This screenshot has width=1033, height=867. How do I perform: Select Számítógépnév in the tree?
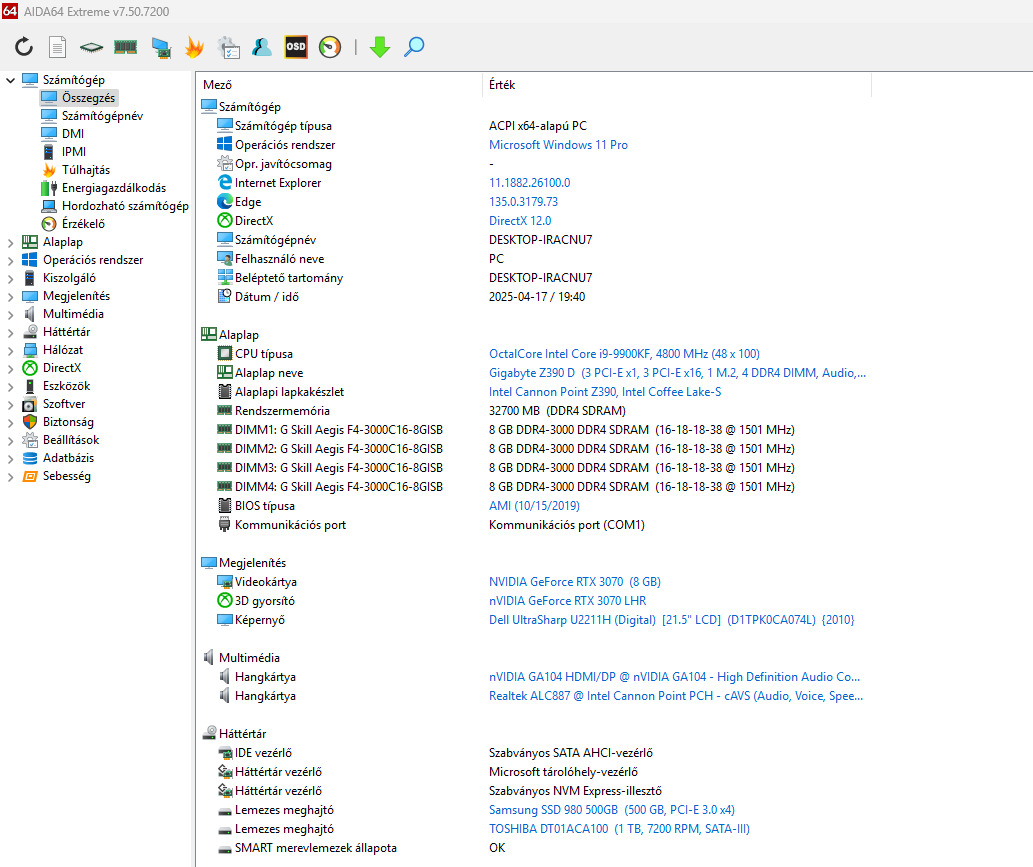(x=102, y=115)
